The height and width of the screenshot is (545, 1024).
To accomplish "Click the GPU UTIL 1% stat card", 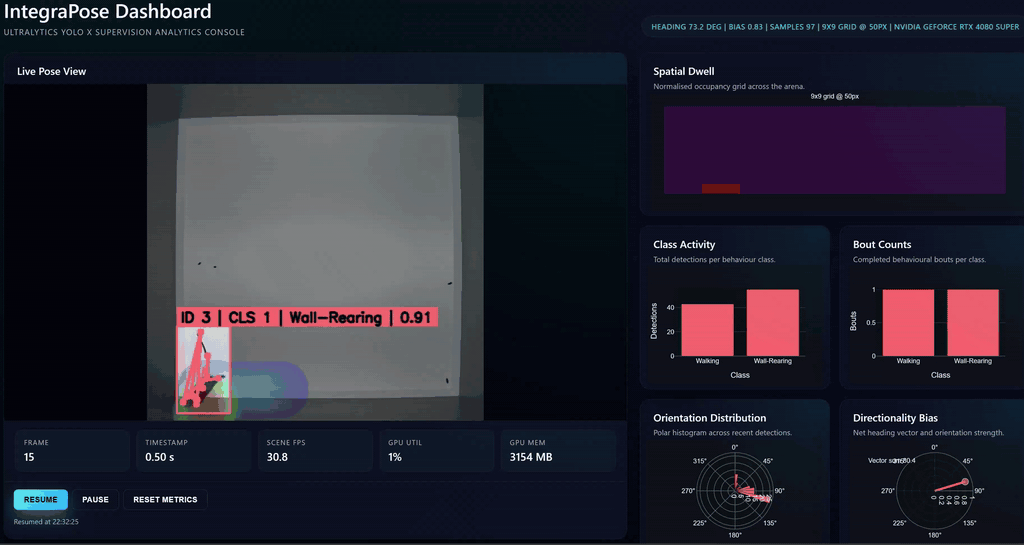I will pyautogui.click(x=436, y=450).
